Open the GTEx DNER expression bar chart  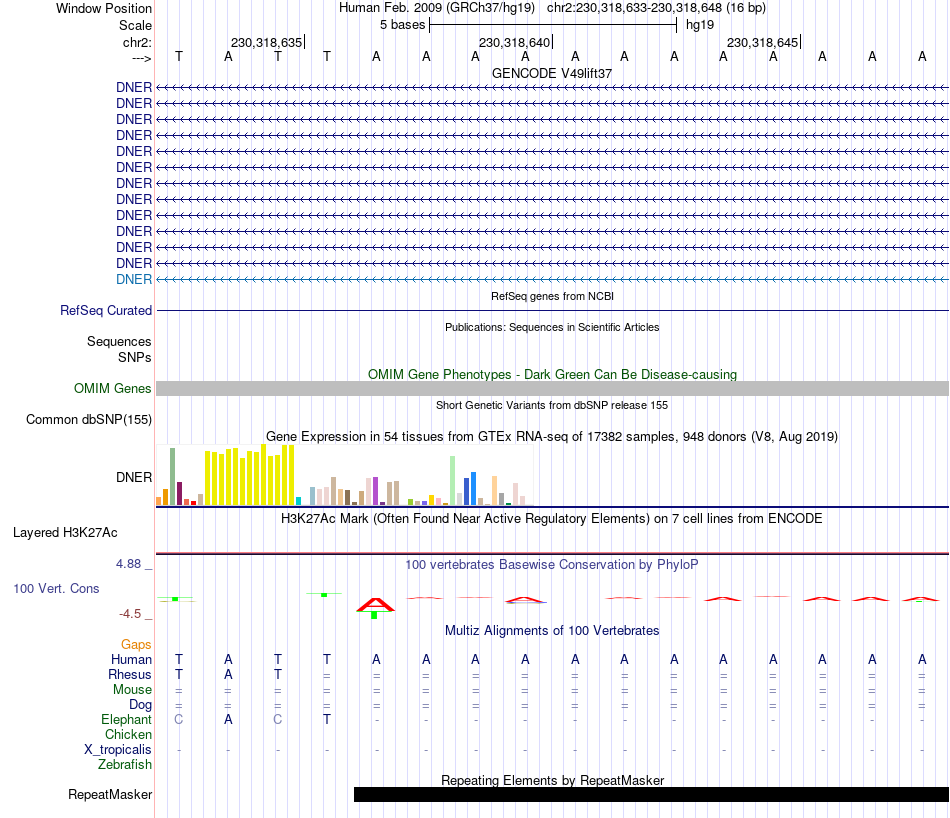[344, 475]
